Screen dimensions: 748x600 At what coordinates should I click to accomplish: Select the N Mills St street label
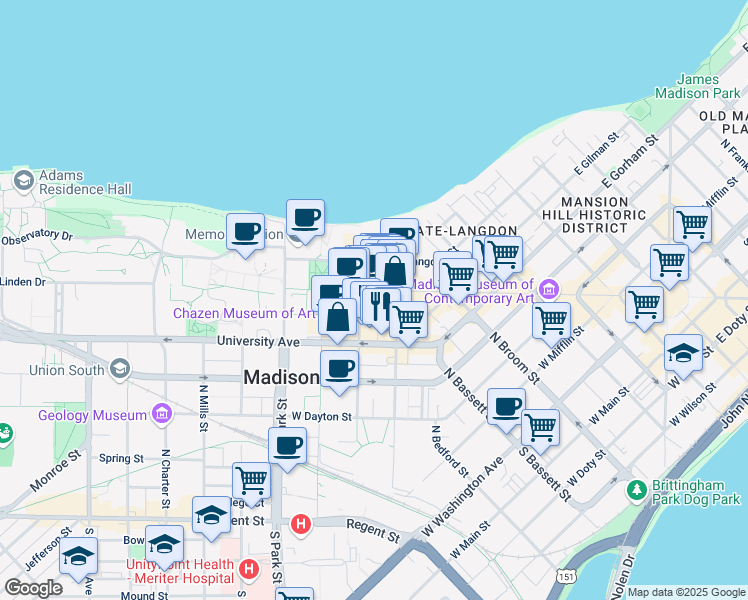pos(204,408)
